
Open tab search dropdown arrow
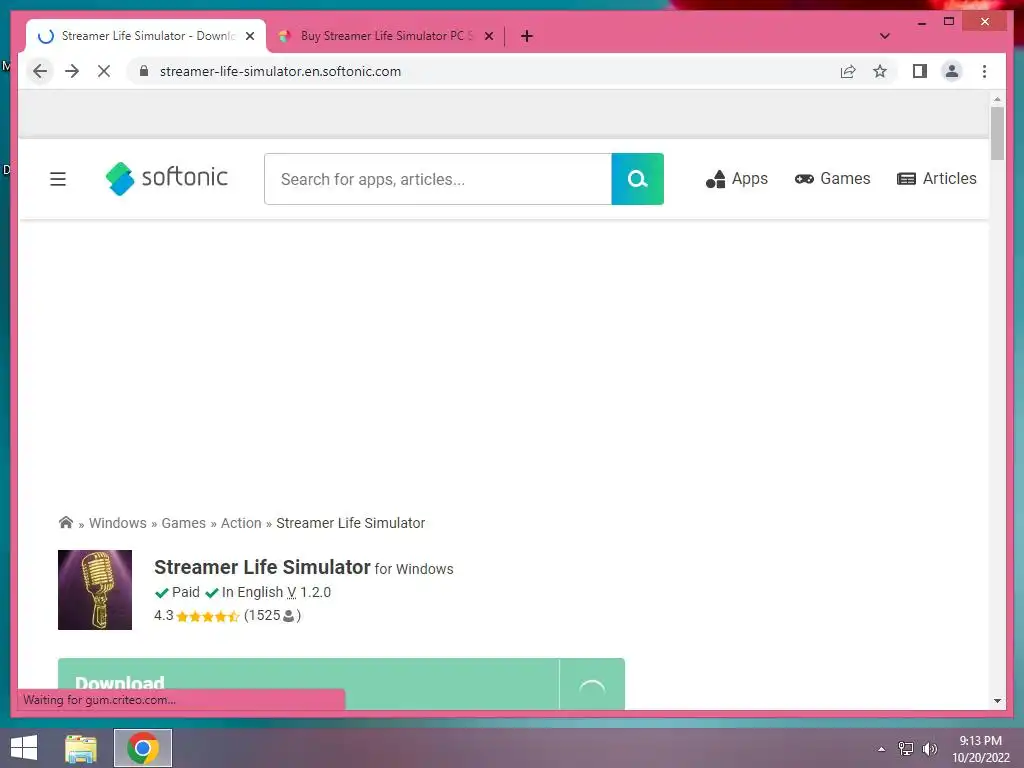point(884,36)
